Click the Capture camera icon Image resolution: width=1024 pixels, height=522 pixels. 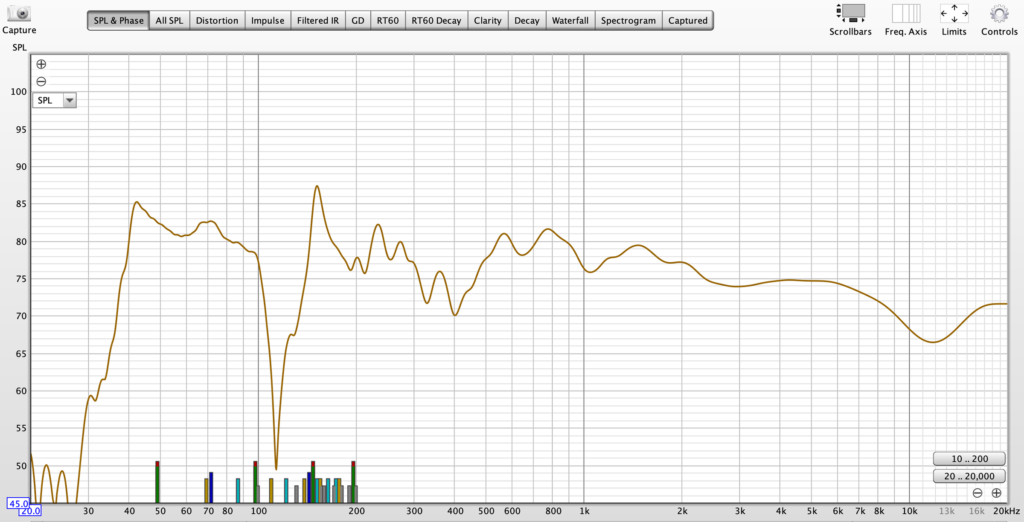point(17,13)
